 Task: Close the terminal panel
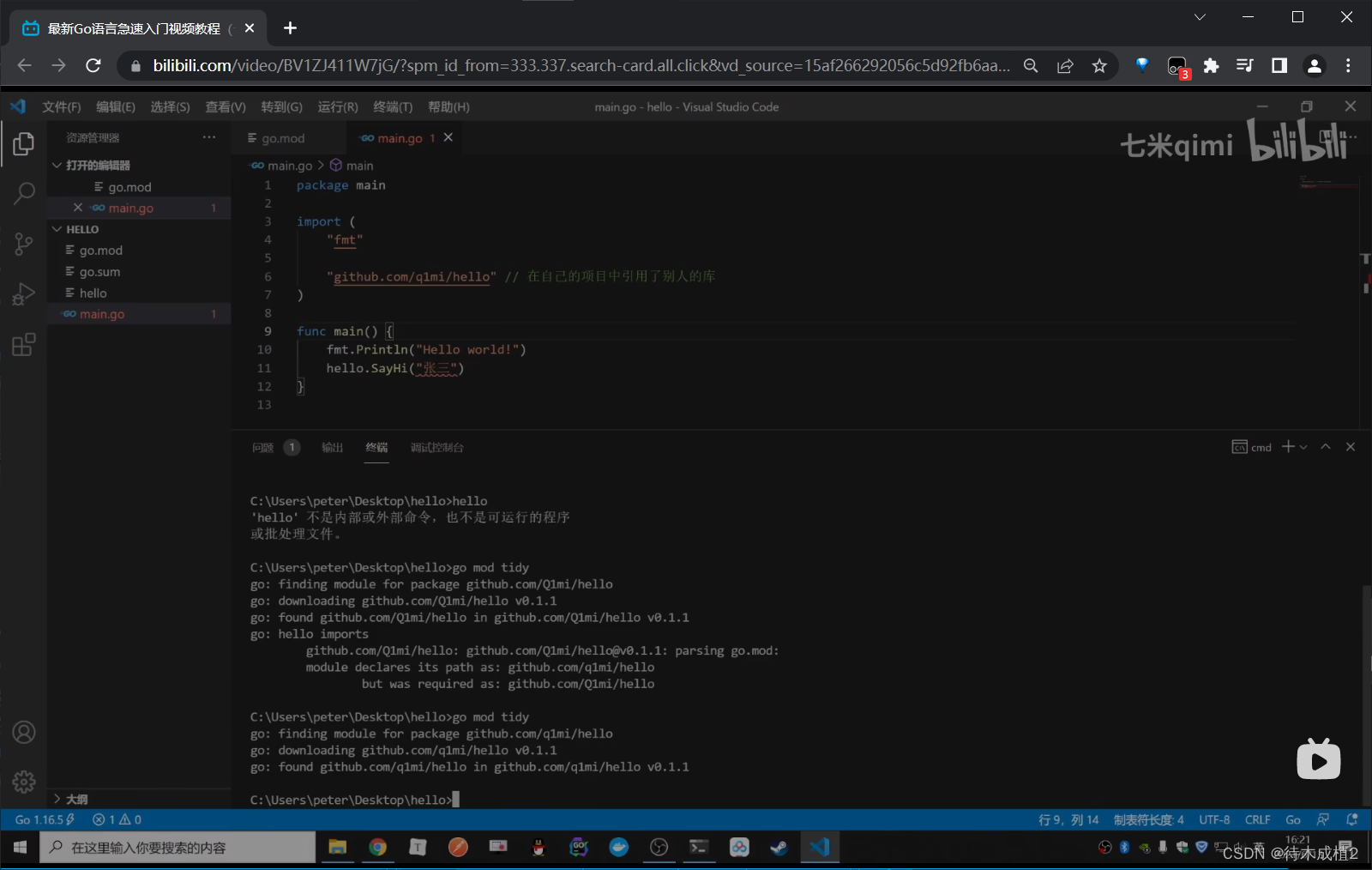[x=1351, y=446]
